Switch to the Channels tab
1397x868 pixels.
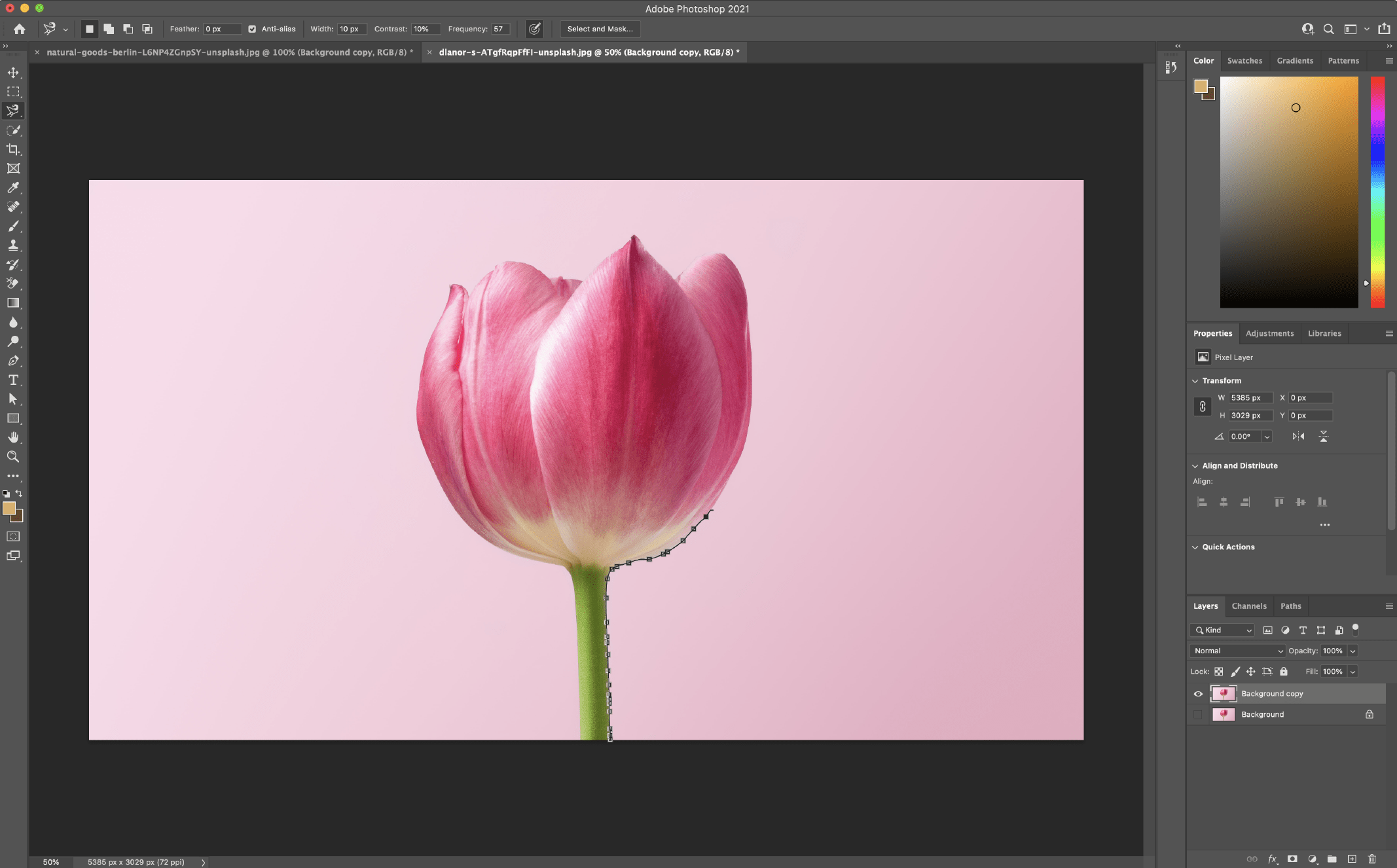pyautogui.click(x=1248, y=604)
